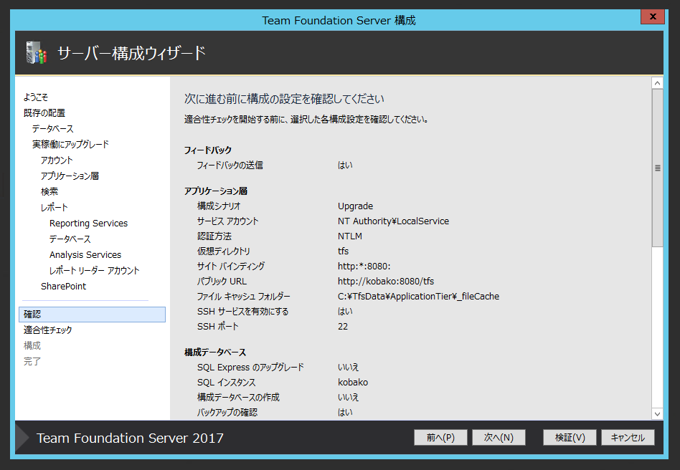Click the NTLM authentication value
680x470 pixels.
coord(350,236)
